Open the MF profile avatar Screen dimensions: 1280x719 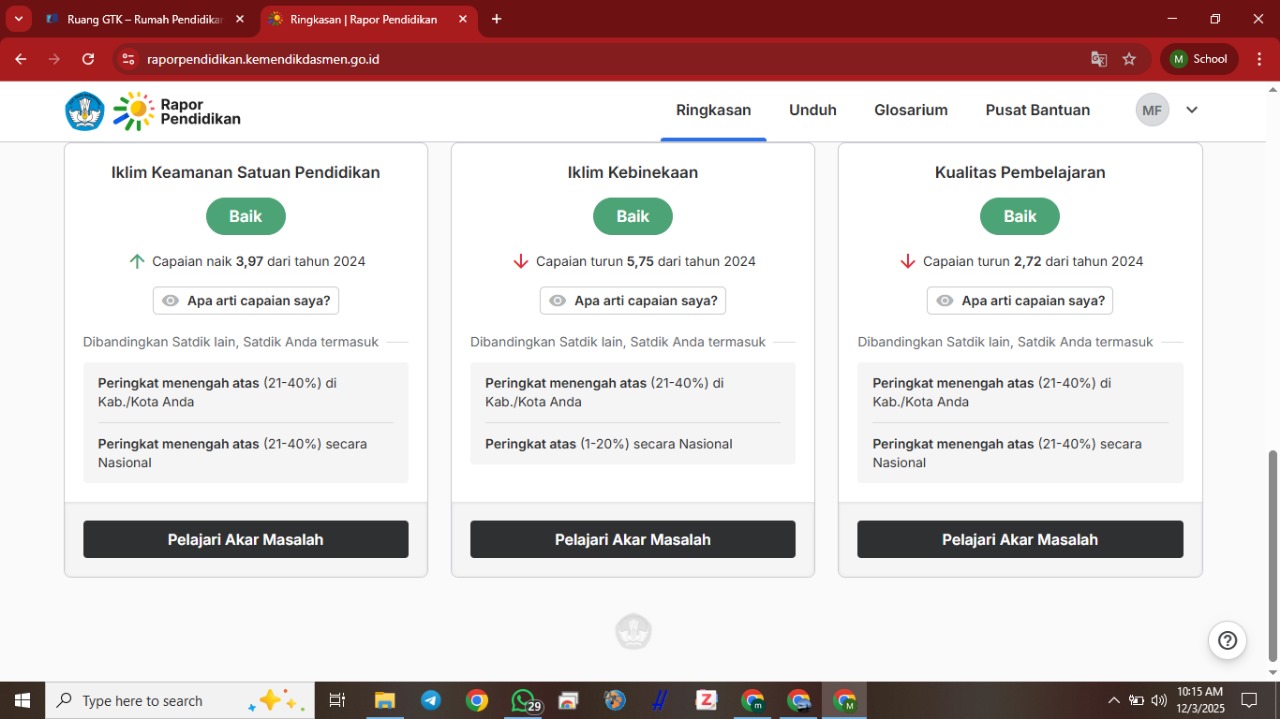pos(1152,110)
